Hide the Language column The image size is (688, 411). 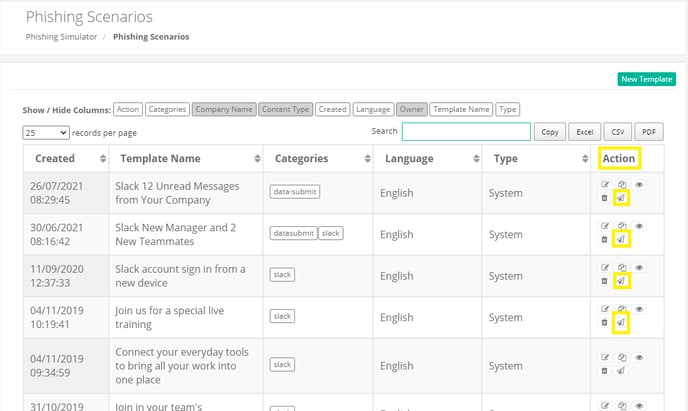pos(373,109)
